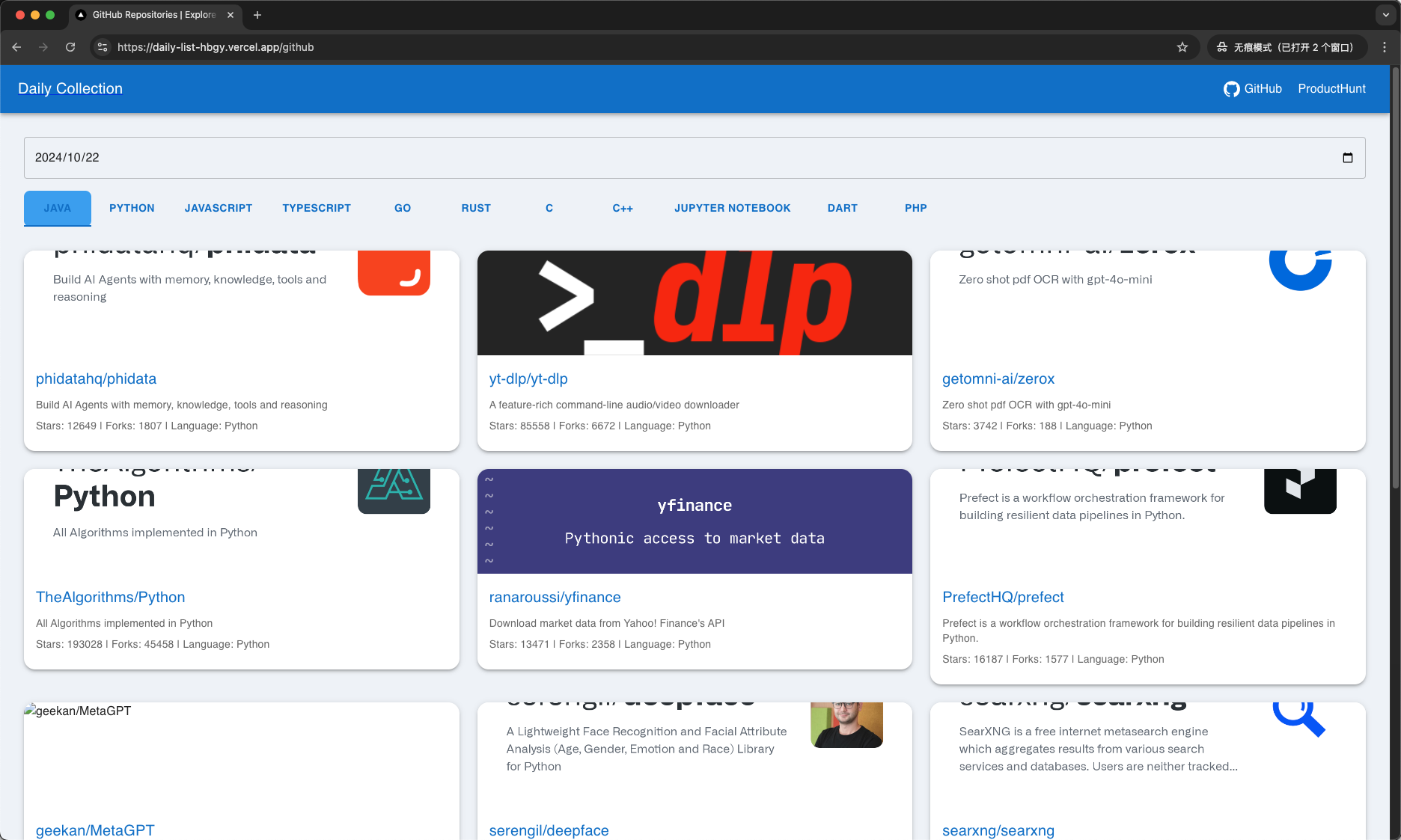
Task: Select the GO language tab
Action: 403,209
